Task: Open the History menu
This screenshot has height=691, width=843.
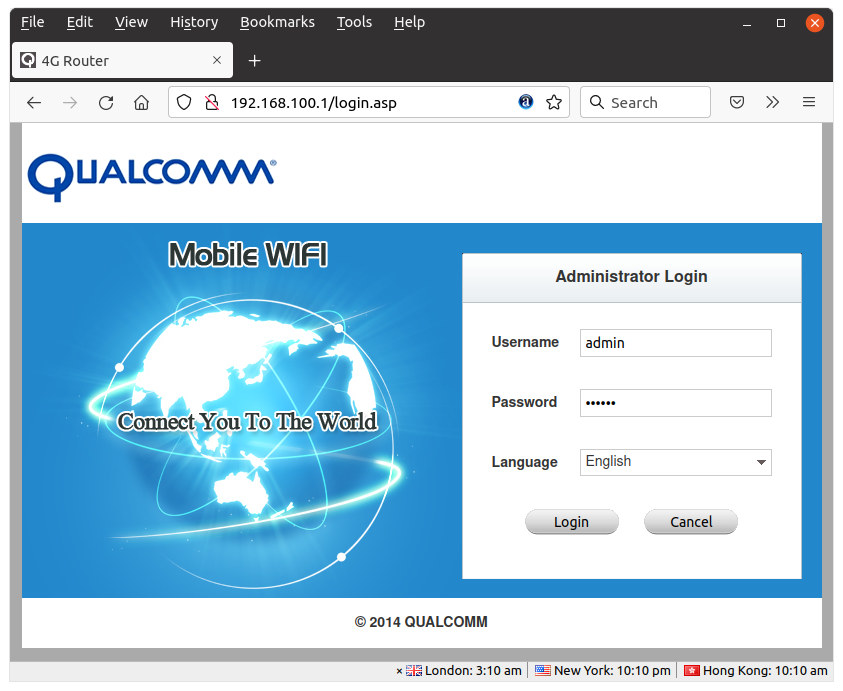Action: point(194,22)
